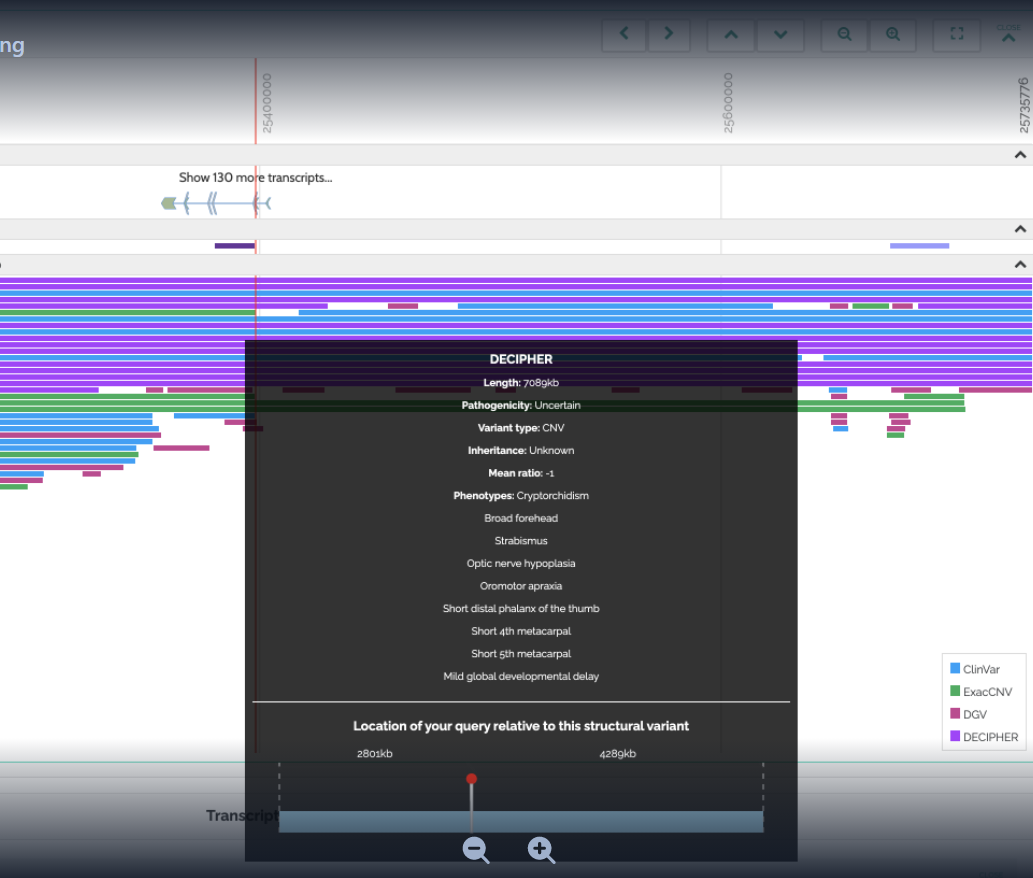1033x878 pixels.
Task: Collapse the second track section with the purple bars
Action: coord(1020,229)
